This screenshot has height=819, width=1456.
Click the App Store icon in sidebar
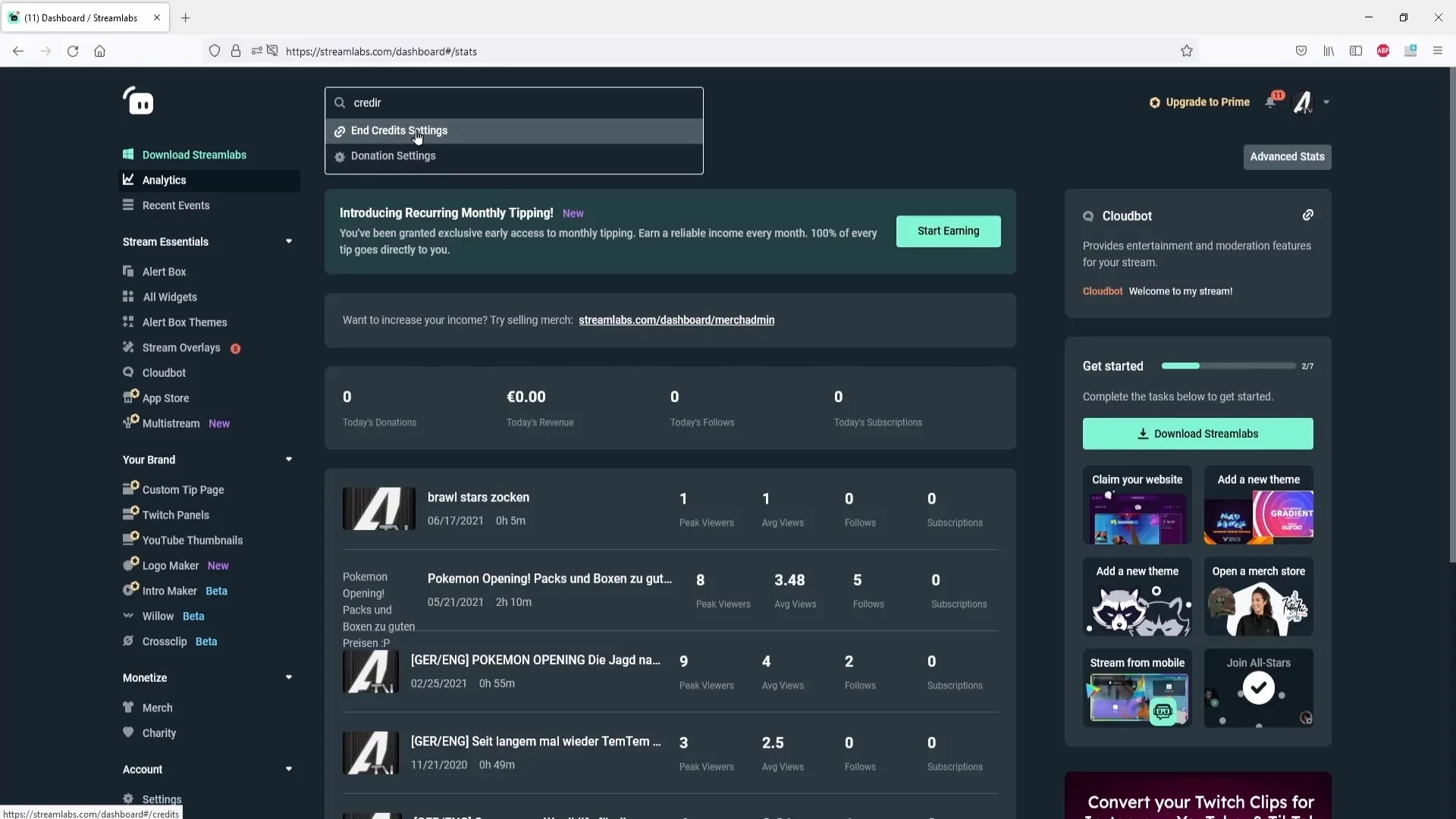[130, 397]
